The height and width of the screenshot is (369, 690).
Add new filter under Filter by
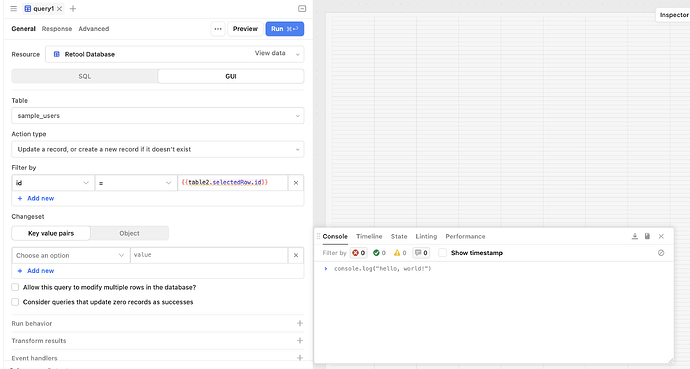point(36,198)
